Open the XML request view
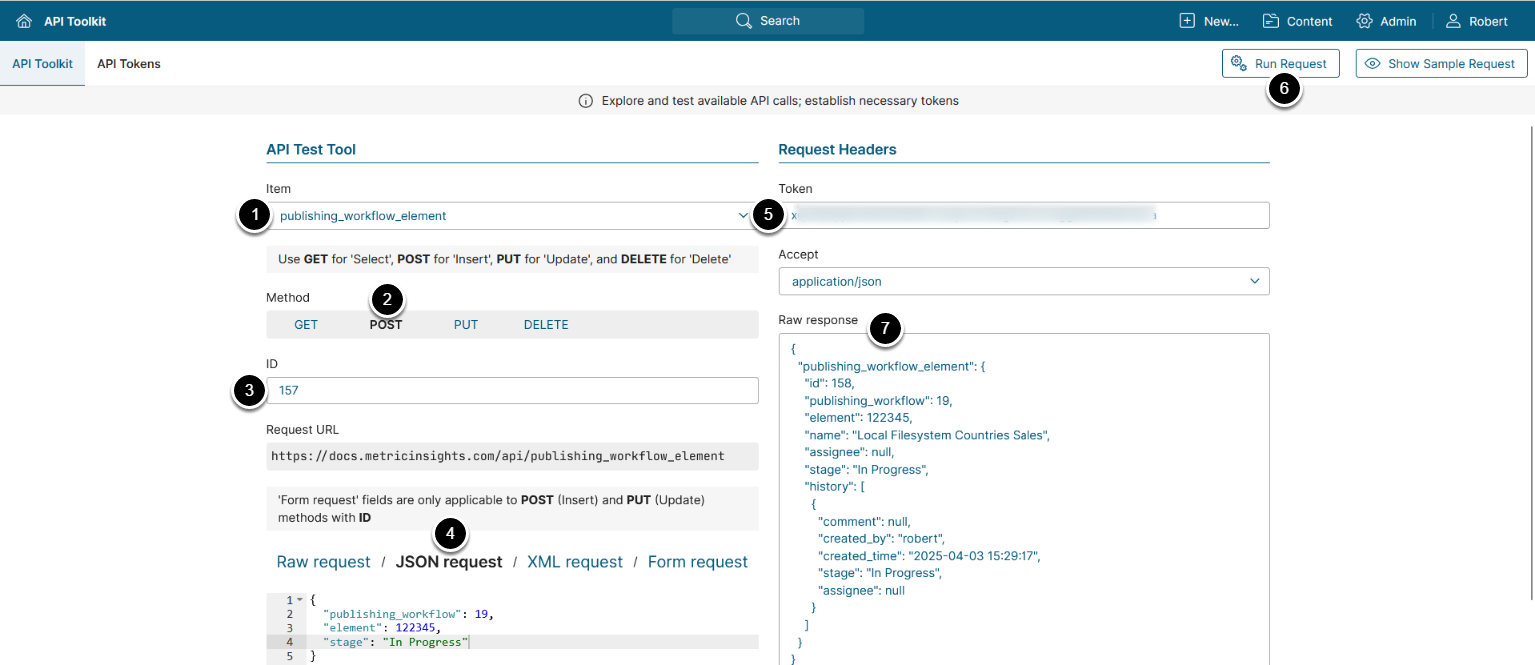The width and height of the screenshot is (1535, 665). point(575,562)
